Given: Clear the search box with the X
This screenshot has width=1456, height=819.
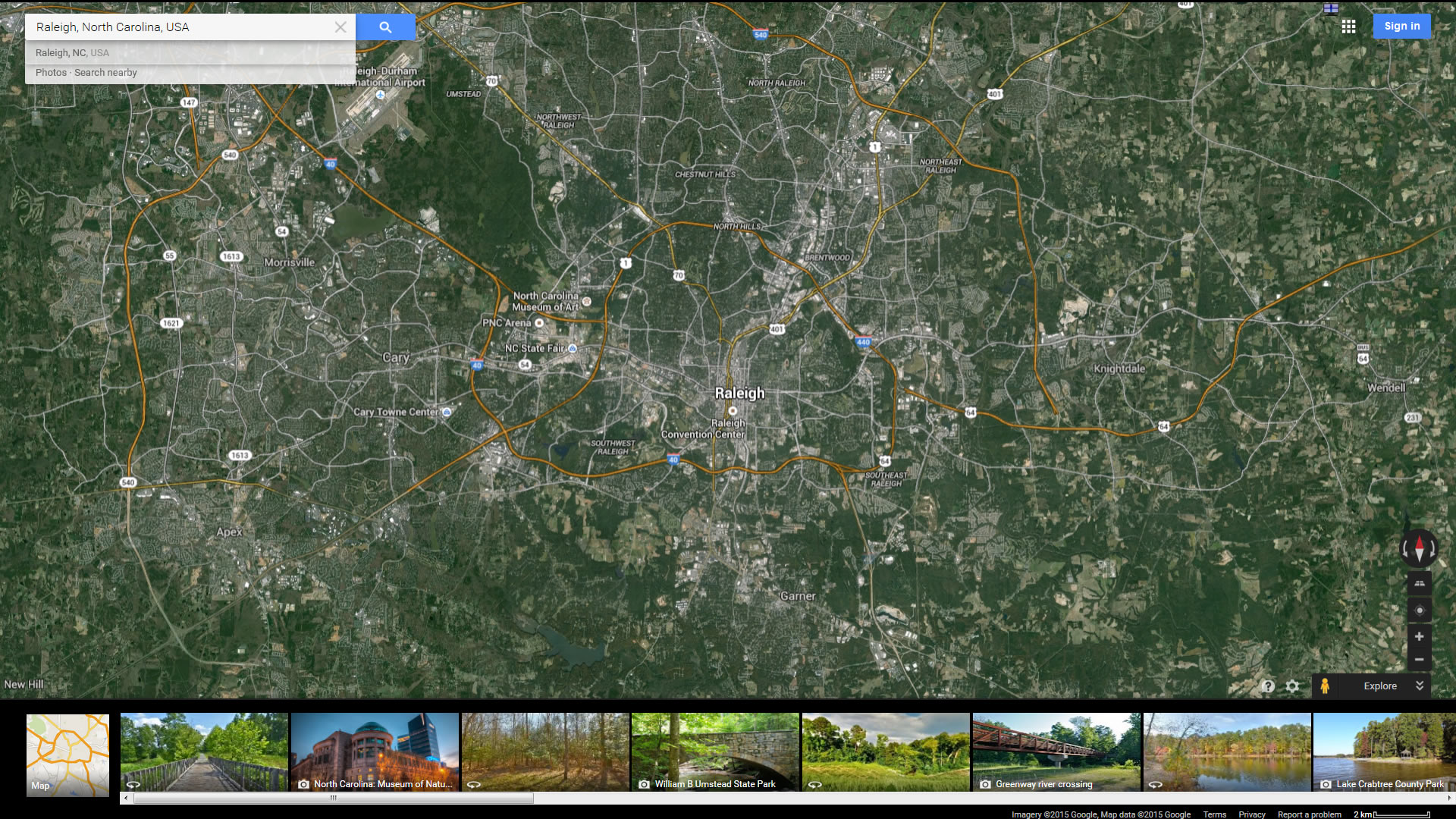Looking at the screenshot, I should point(340,27).
